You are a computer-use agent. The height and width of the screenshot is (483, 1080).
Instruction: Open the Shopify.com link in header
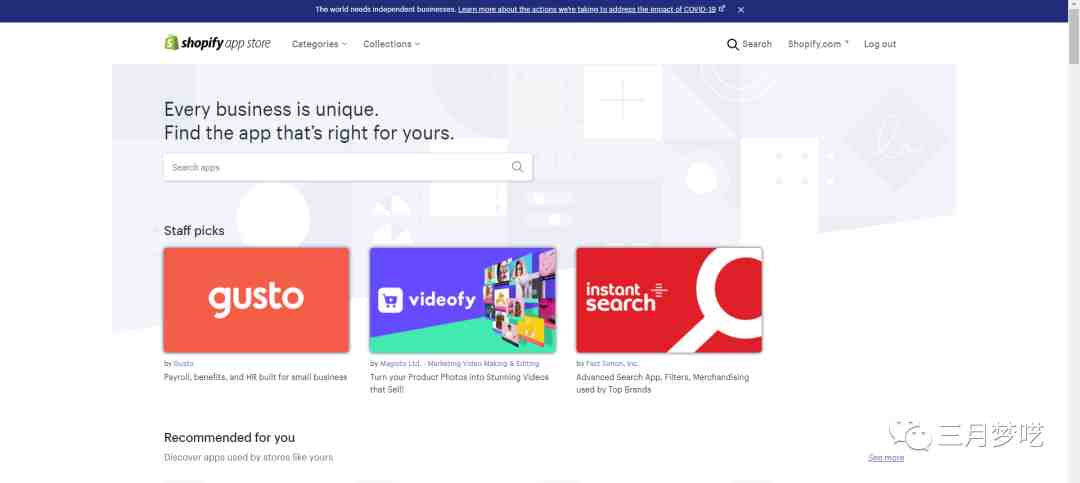818,44
